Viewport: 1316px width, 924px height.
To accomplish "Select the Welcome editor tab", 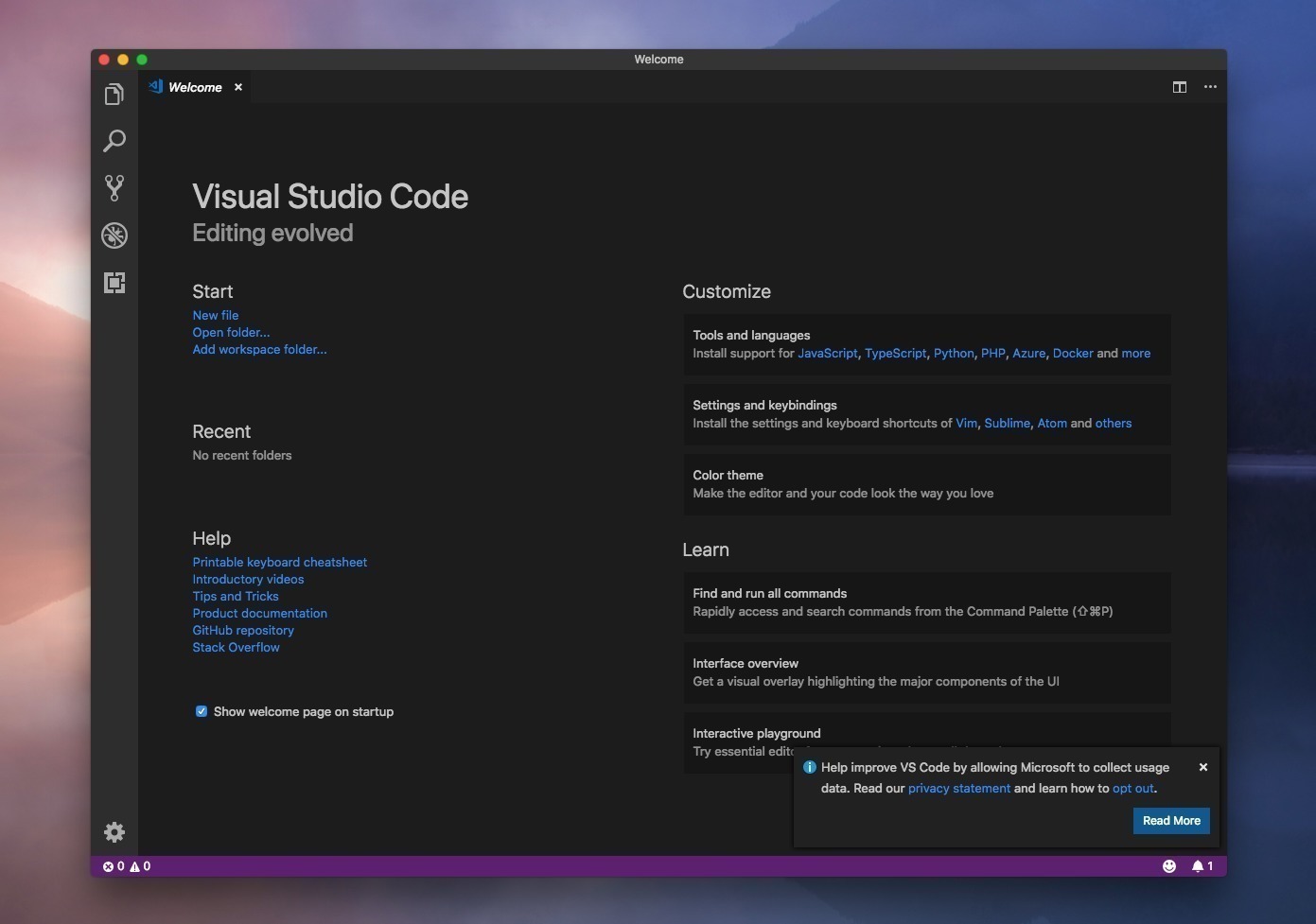I will coord(195,87).
